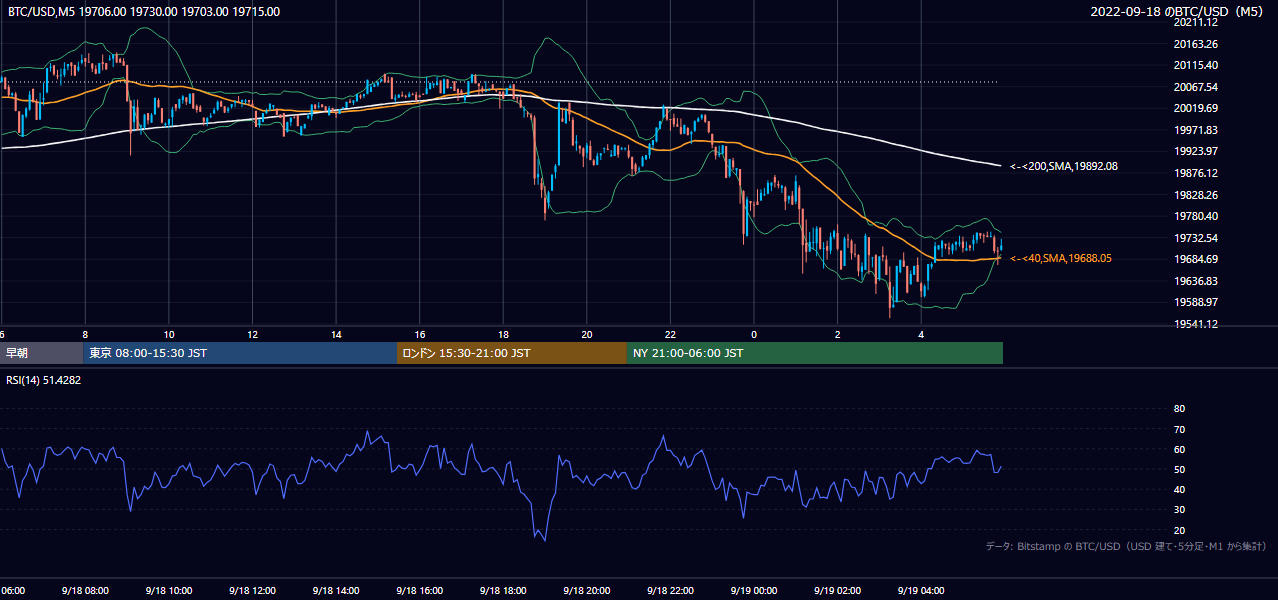
Task: Click the RSI(14) 51.4282 indicator label
Action: coord(44,380)
